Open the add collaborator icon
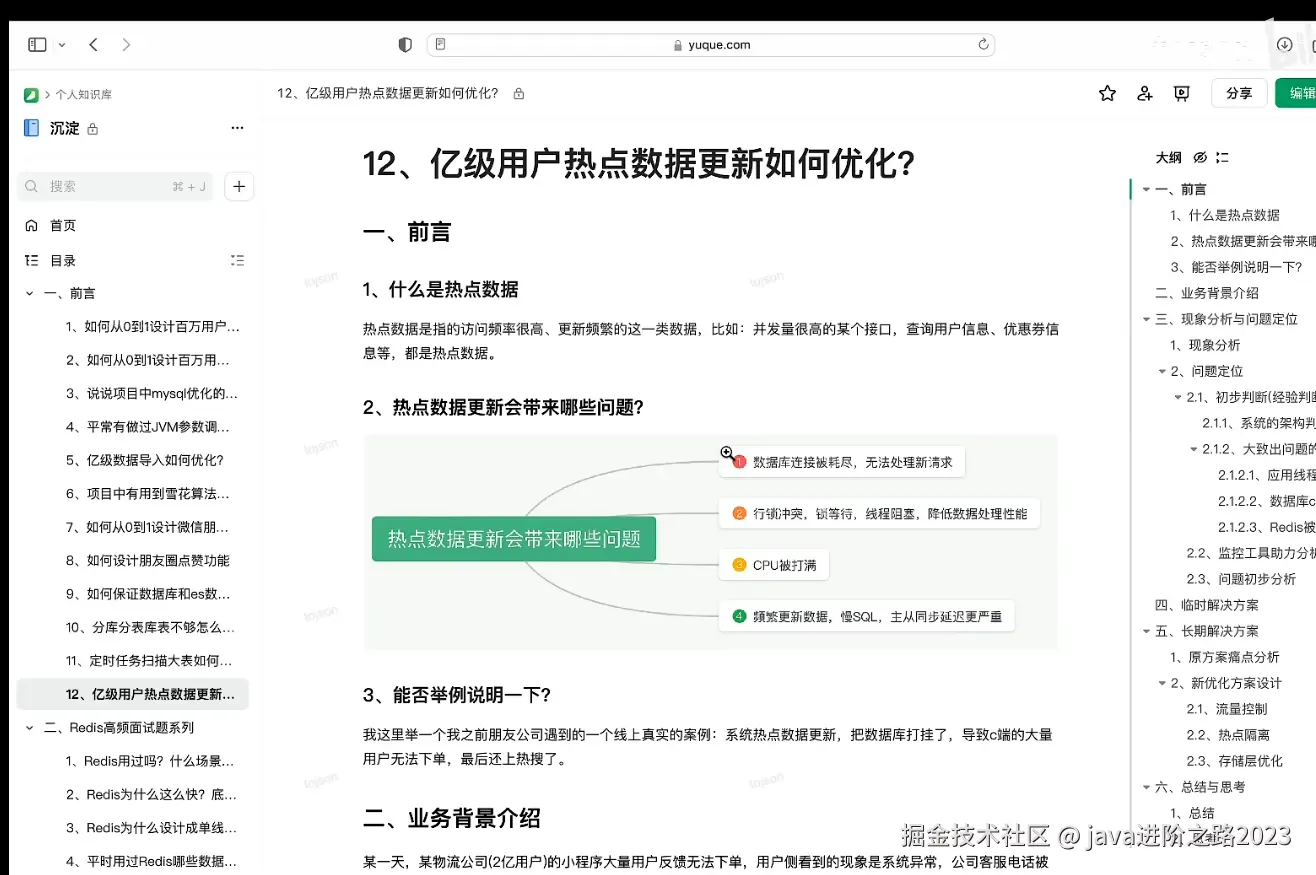Screen dimensions: 1316x875 coord(1144,93)
